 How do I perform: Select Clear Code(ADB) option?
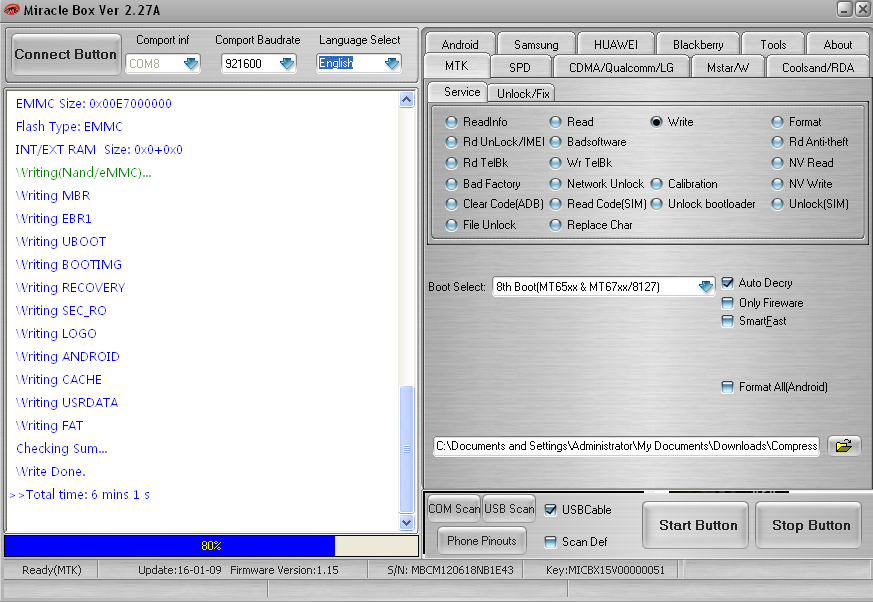pos(452,204)
